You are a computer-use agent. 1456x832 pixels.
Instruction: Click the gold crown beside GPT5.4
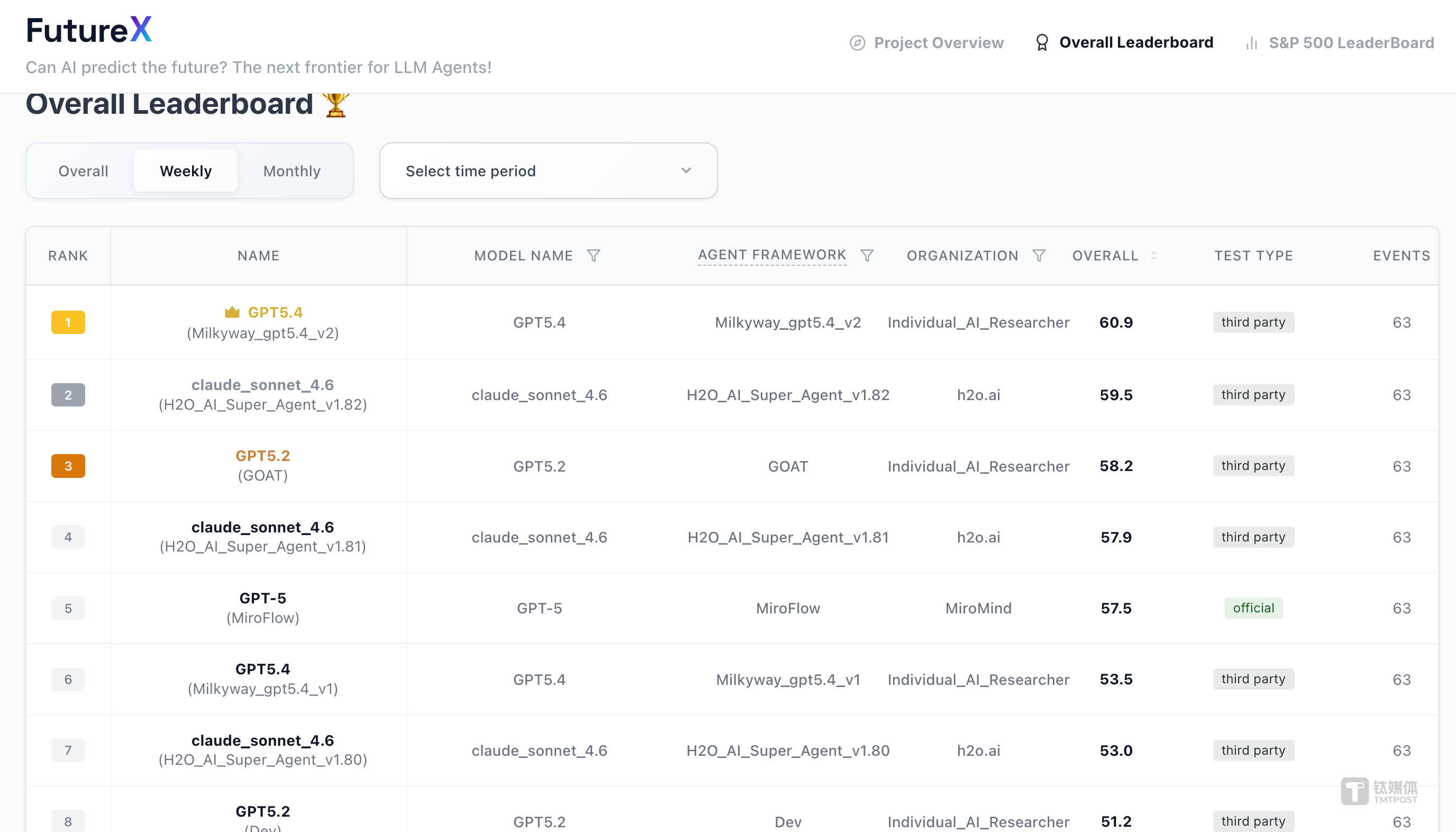[232, 312]
